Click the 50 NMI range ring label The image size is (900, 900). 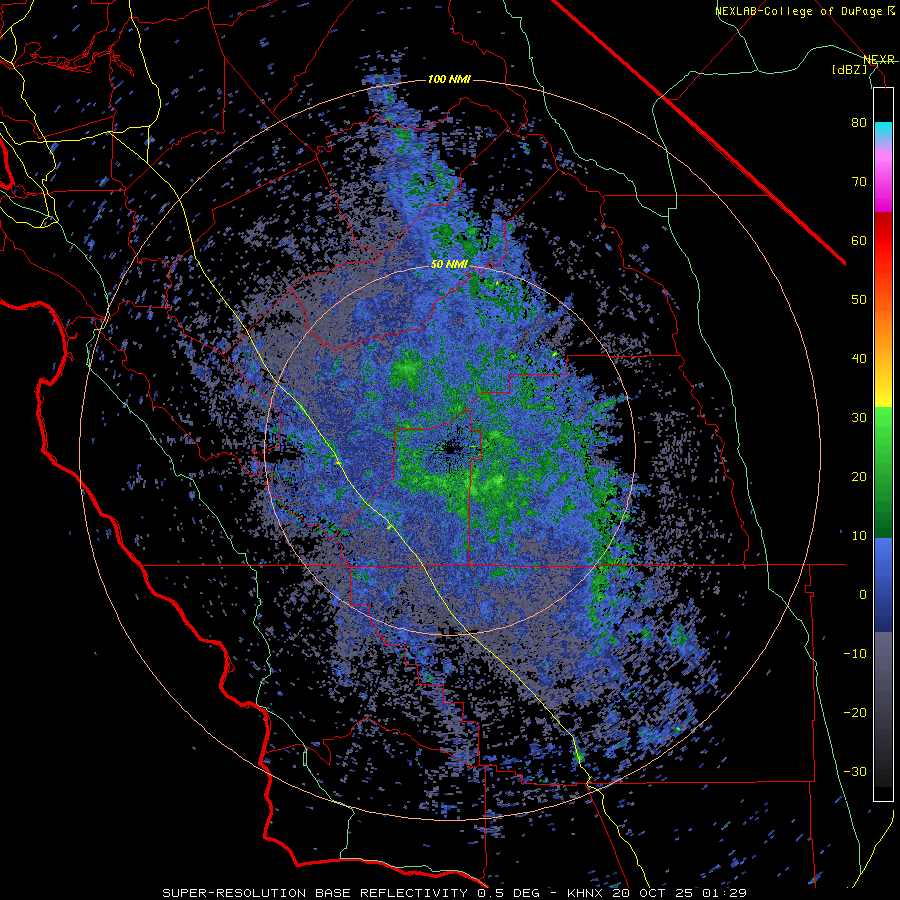[449, 265]
